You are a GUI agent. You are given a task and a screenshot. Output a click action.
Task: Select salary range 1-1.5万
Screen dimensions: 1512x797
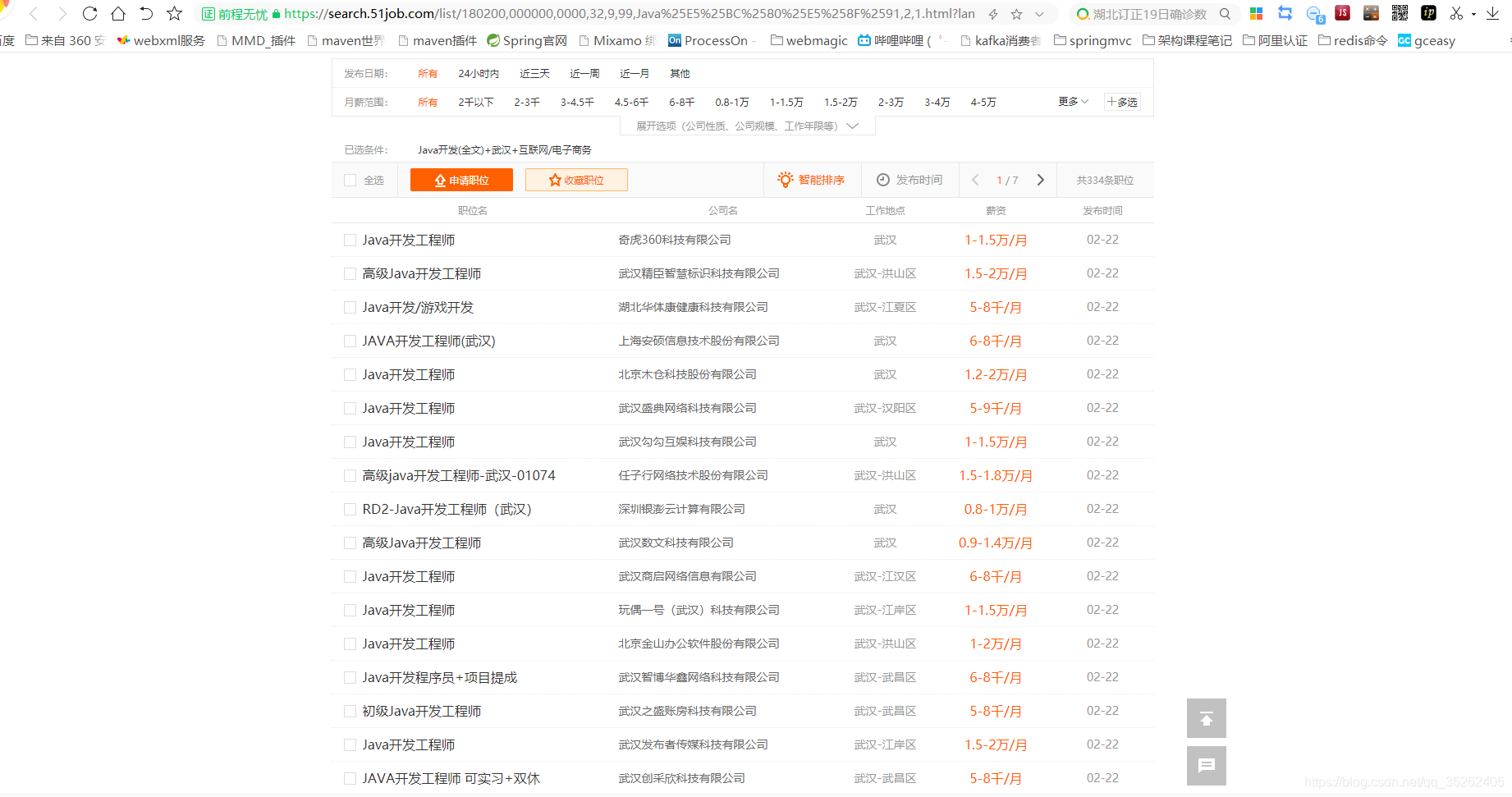[786, 103]
